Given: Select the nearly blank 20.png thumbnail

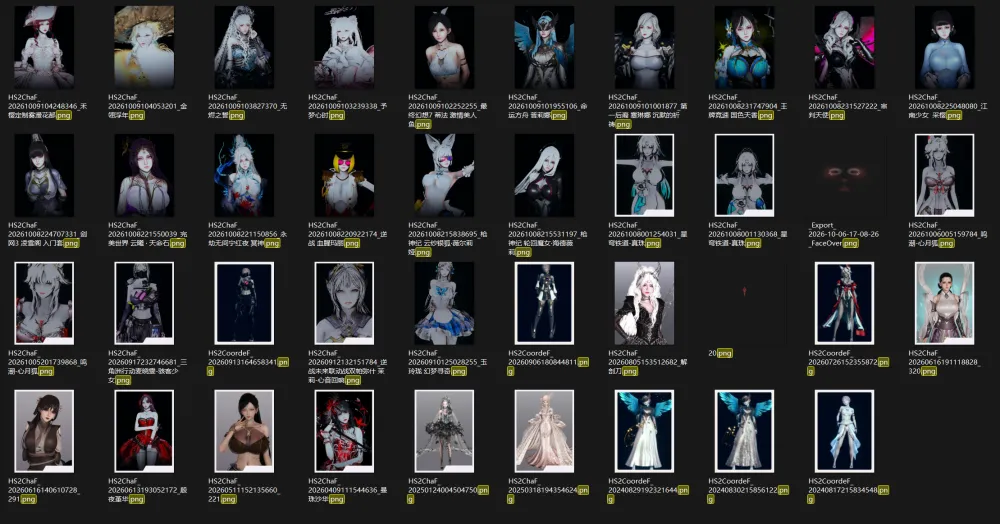Looking at the screenshot, I should (x=744, y=303).
